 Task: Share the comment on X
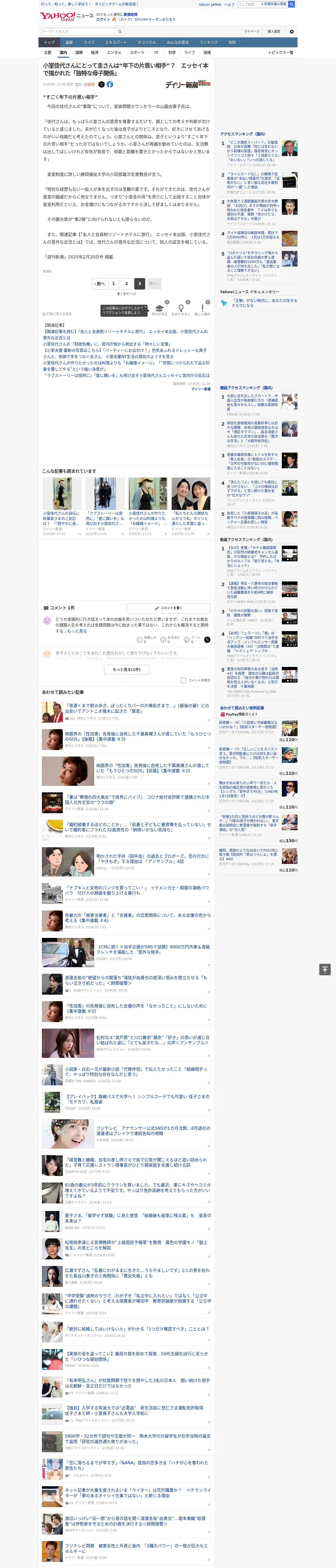tap(207, 639)
